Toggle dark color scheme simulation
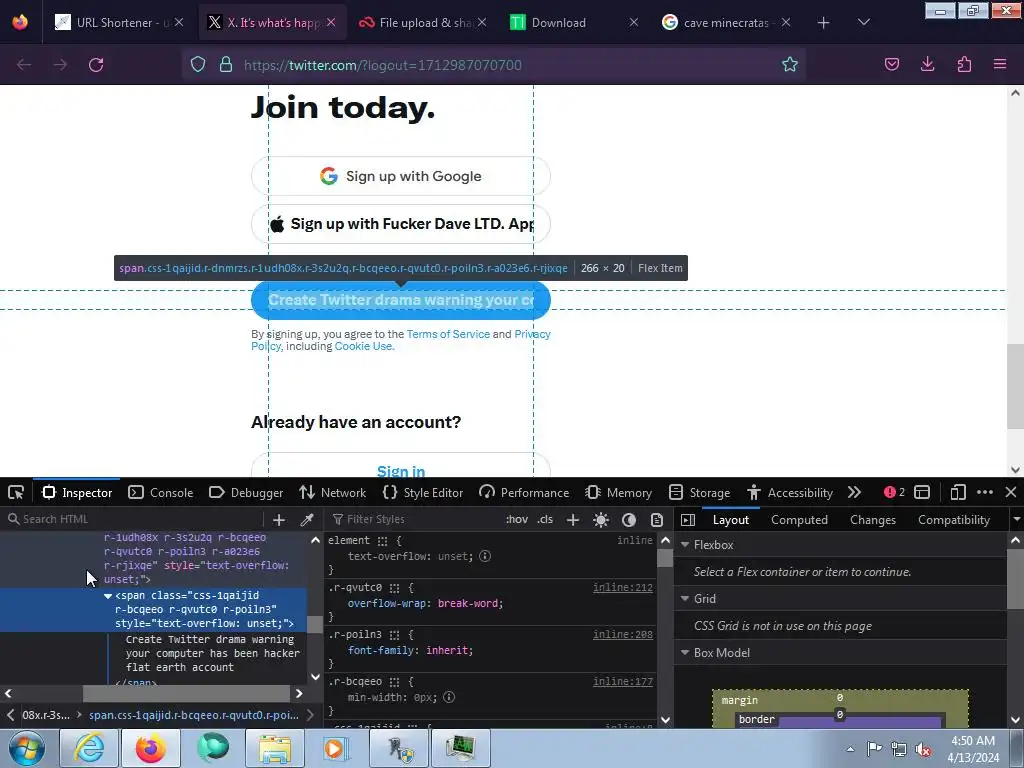Image resolution: width=1024 pixels, height=768 pixels. [629, 520]
